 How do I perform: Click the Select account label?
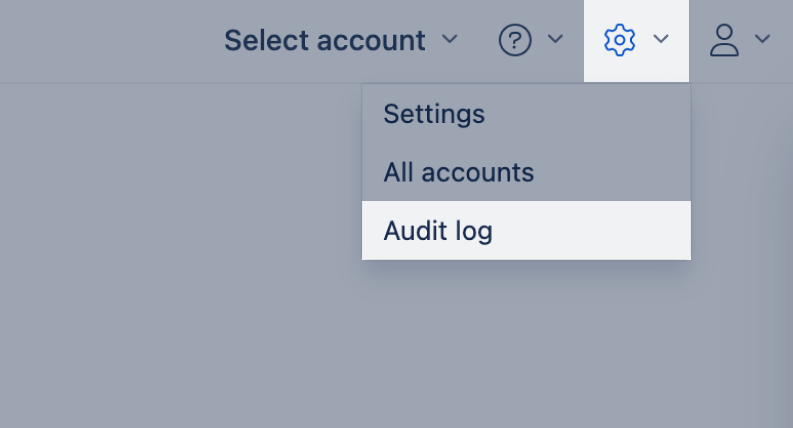324,40
